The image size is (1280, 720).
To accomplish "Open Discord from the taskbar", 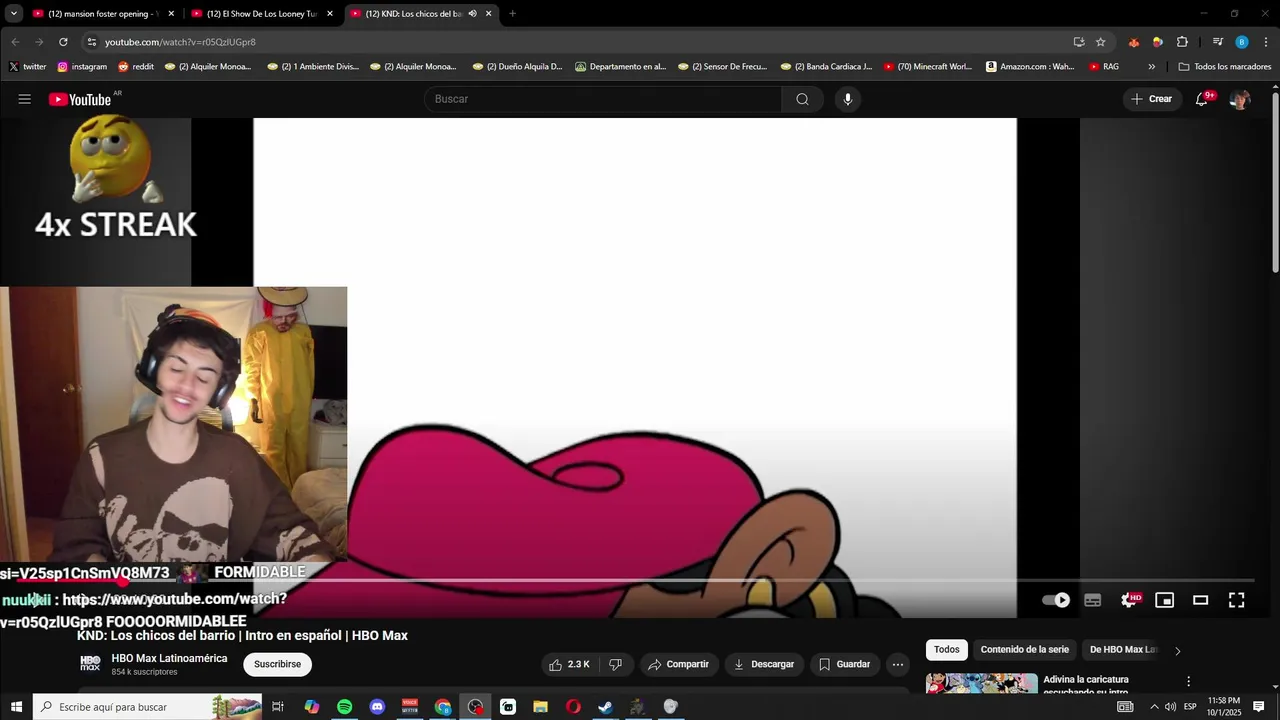I will (377, 707).
